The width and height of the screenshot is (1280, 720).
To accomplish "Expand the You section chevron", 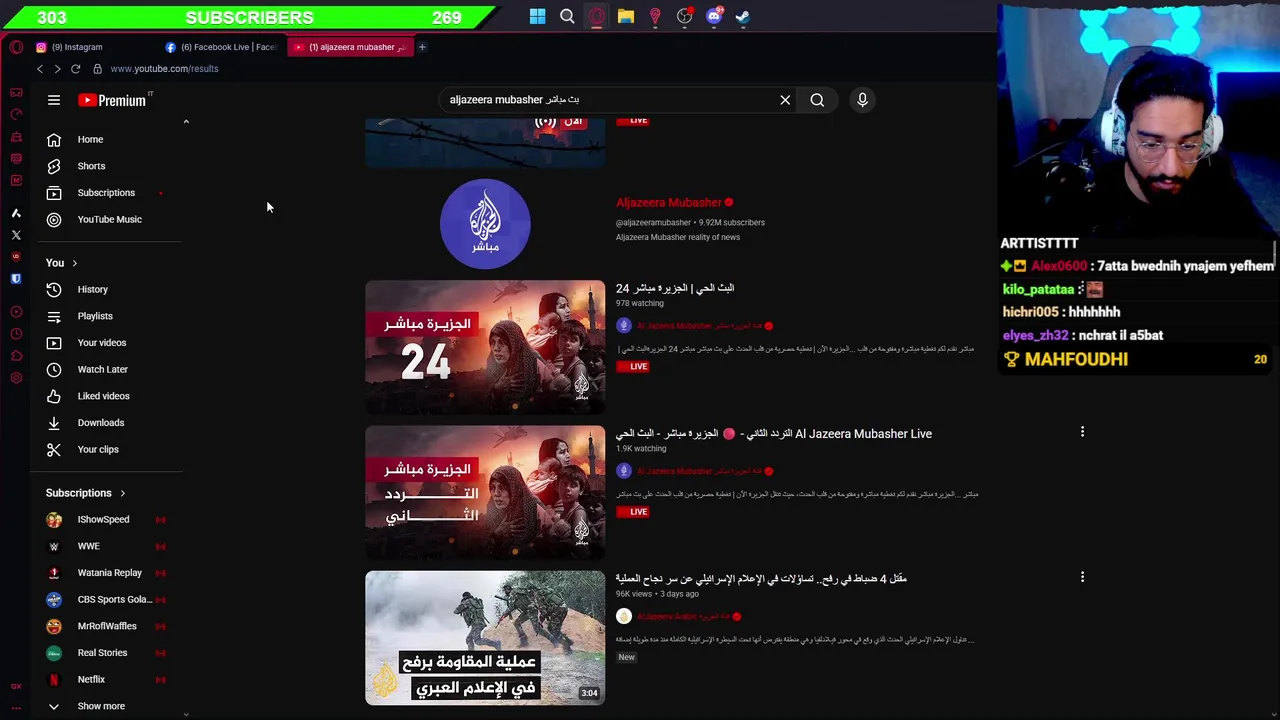I will pyautogui.click(x=74, y=263).
